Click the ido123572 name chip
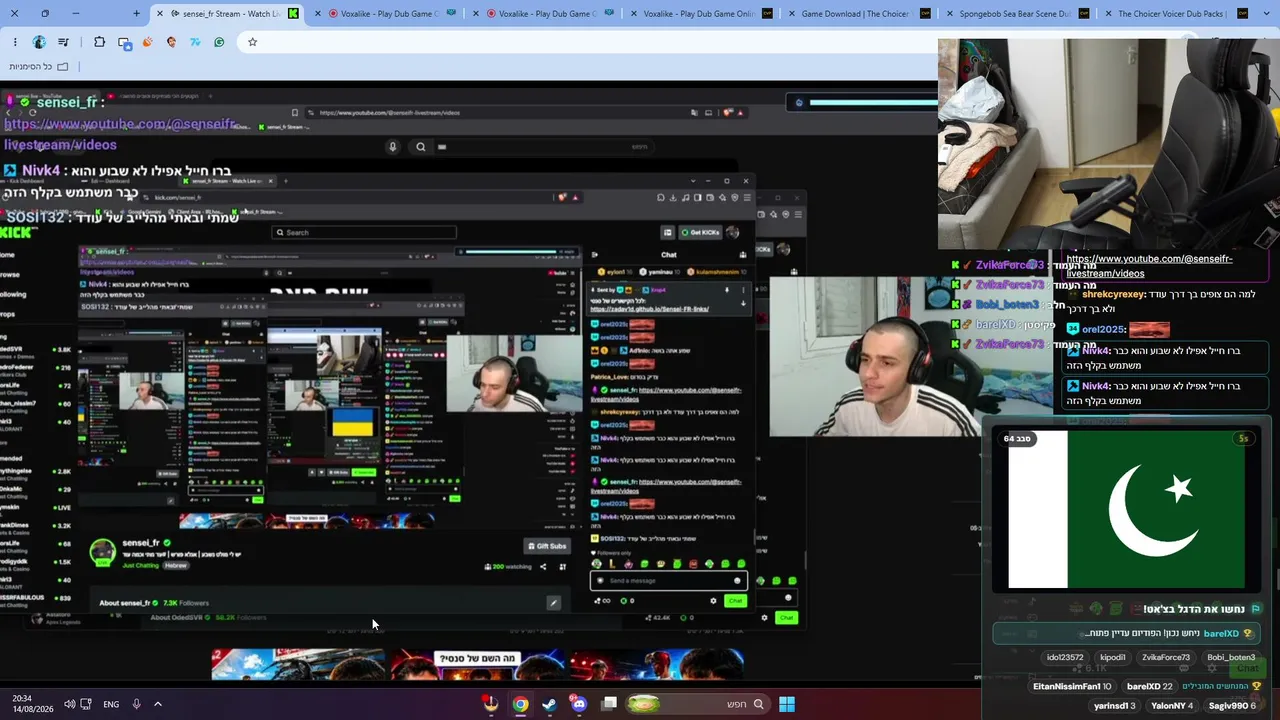Image resolution: width=1280 pixels, height=720 pixels. click(x=1065, y=658)
